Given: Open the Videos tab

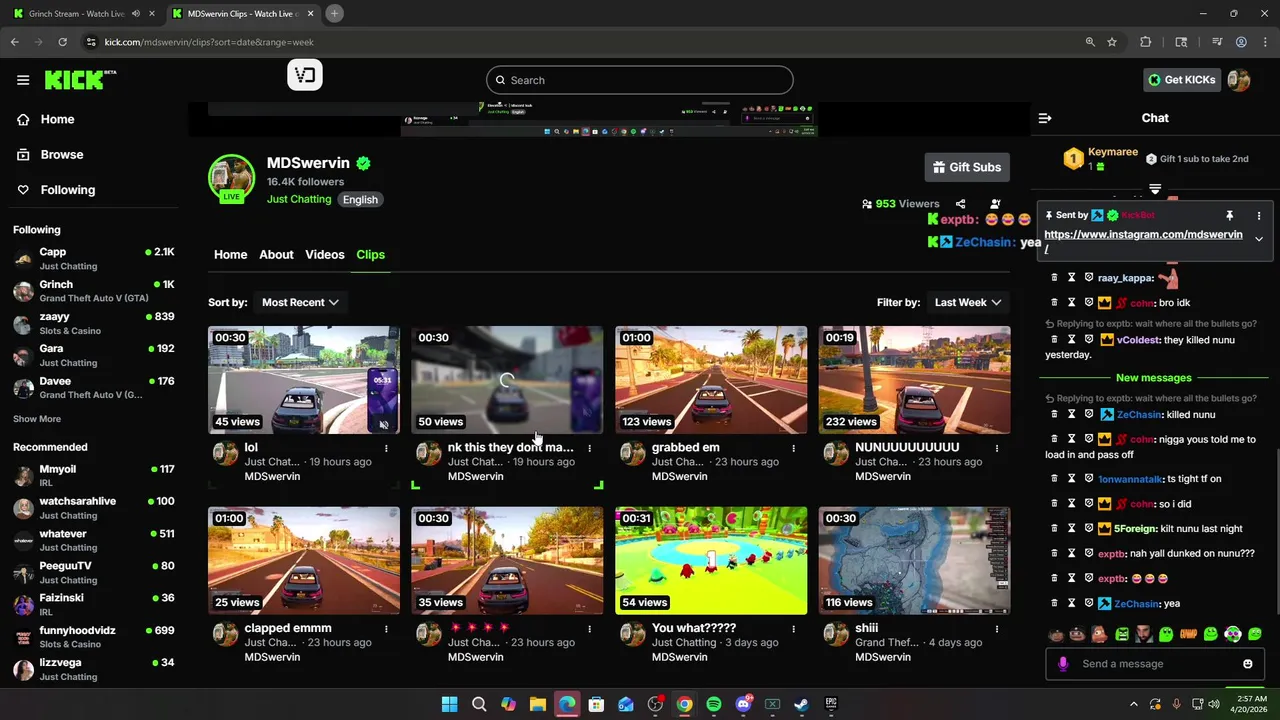Looking at the screenshot, I should point(325,255).
